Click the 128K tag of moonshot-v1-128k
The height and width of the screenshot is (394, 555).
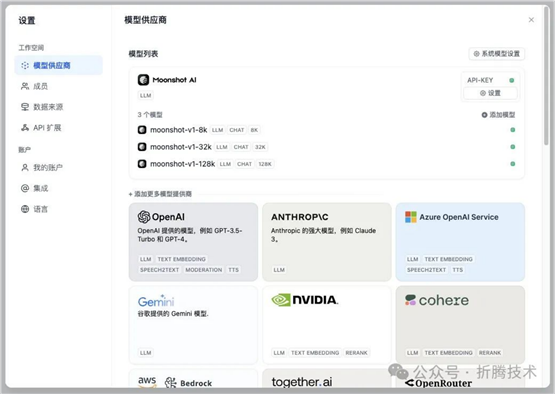(x=265, y=164)
